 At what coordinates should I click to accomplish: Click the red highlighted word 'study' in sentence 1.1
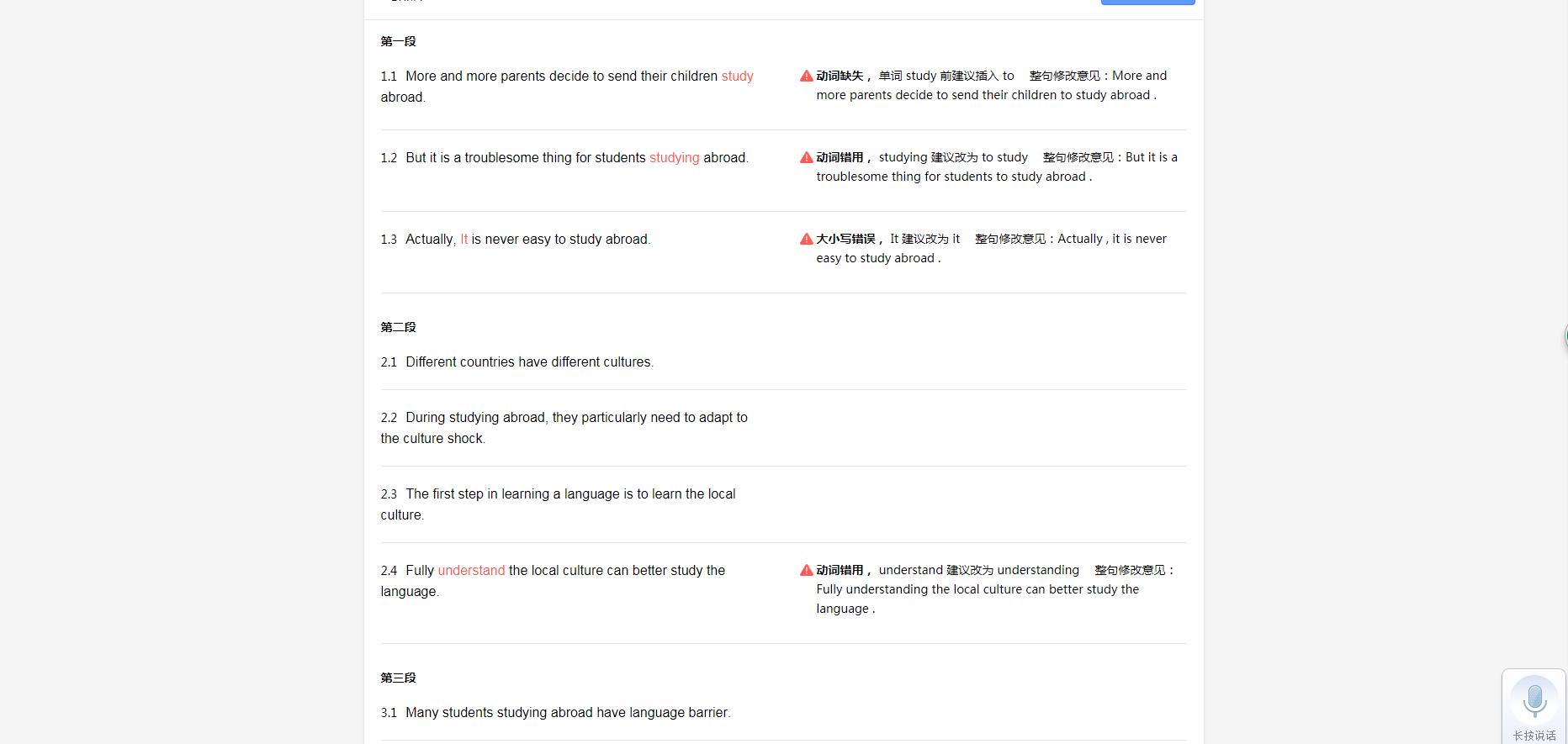tap(737, 76)
